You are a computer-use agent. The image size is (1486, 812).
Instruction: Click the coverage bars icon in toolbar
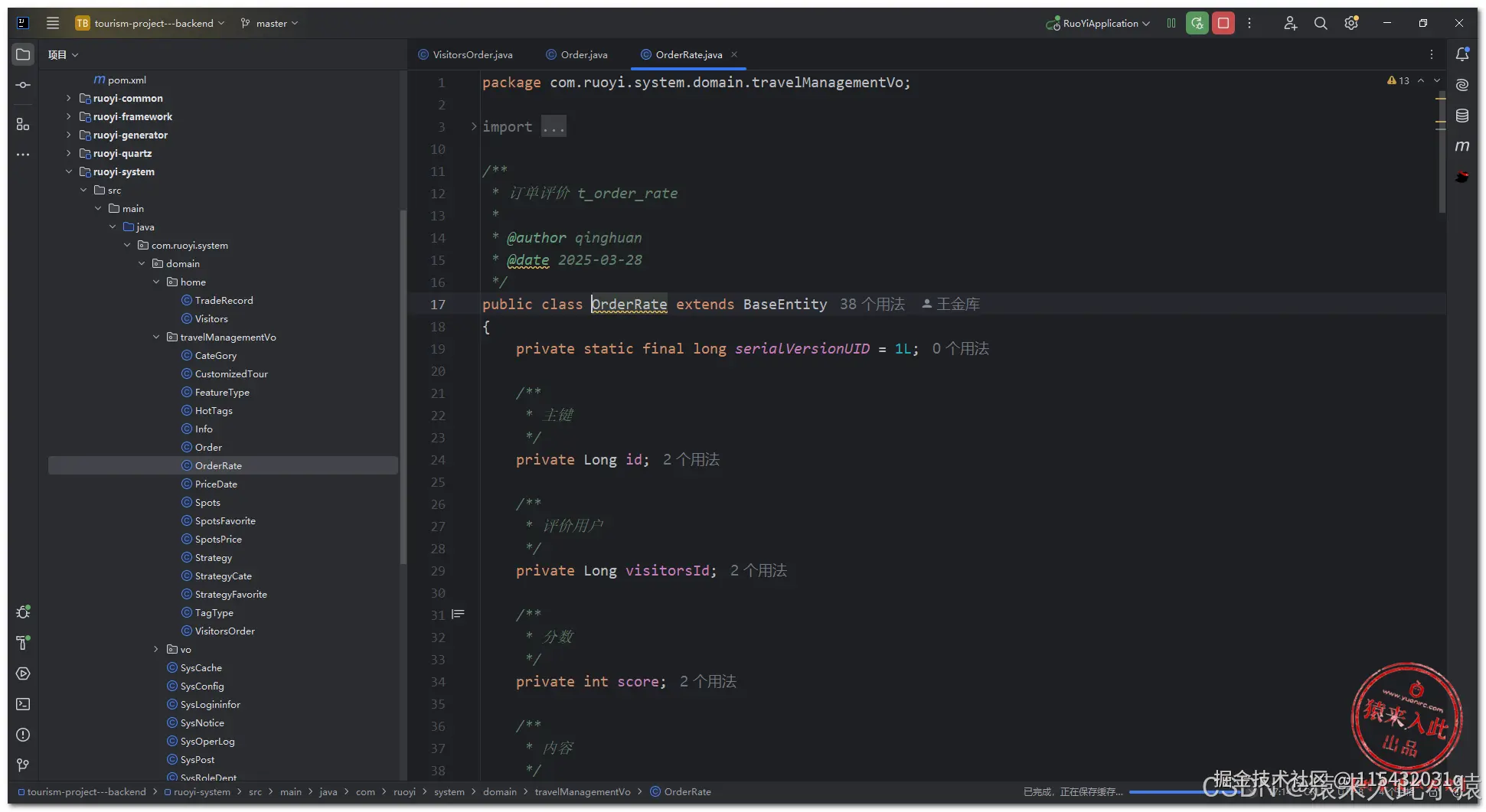pyautogui.click(x=1171, y=23)
